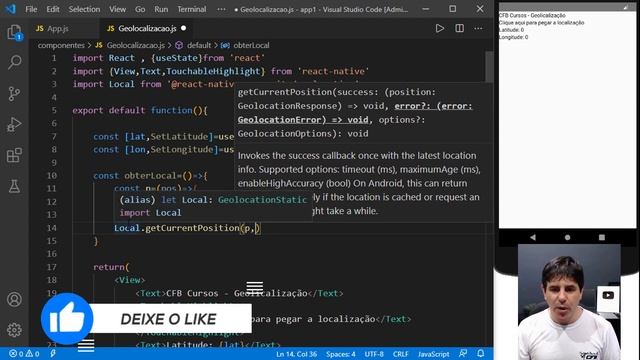Open the Source Control view

14,93
